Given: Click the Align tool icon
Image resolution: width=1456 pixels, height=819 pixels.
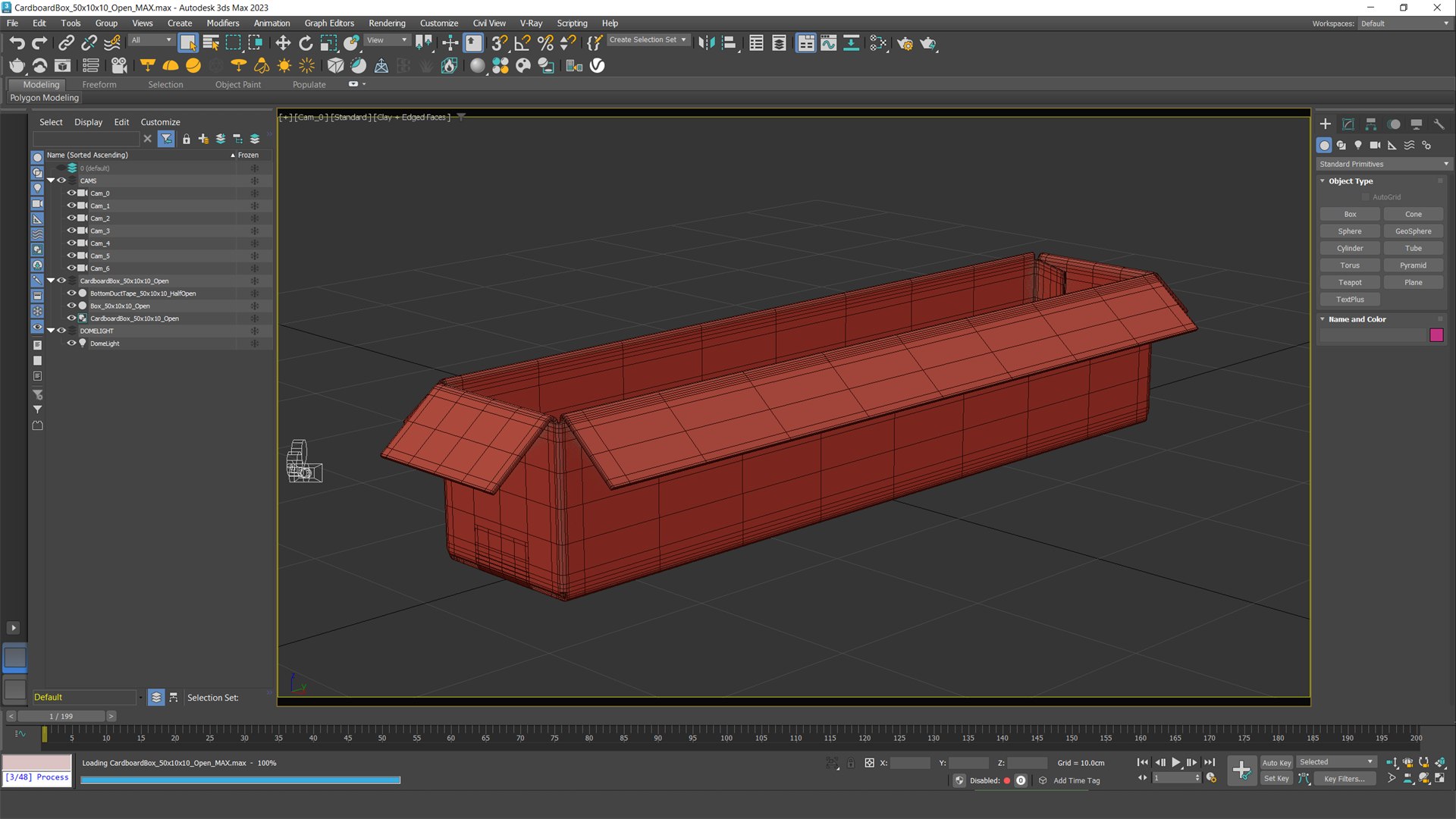Looking at the screenshot, I should coord(729,43).
